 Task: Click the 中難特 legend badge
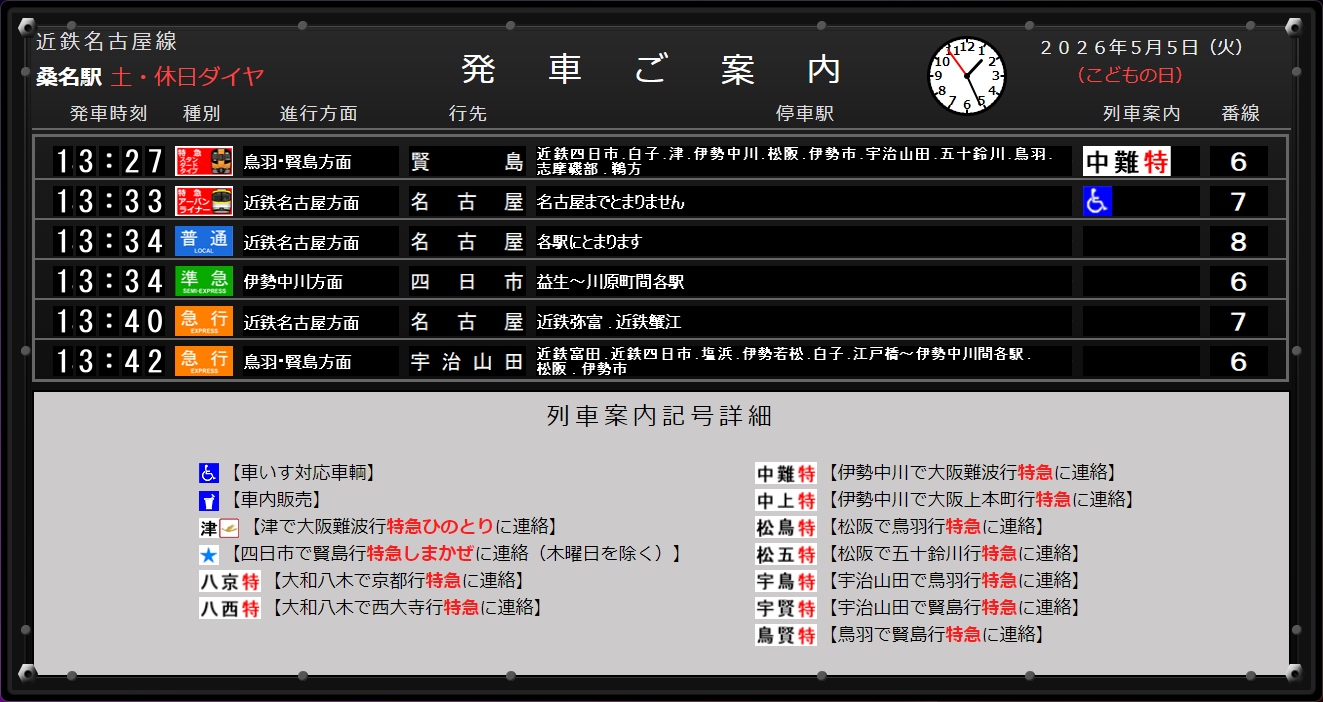point(786,473)
